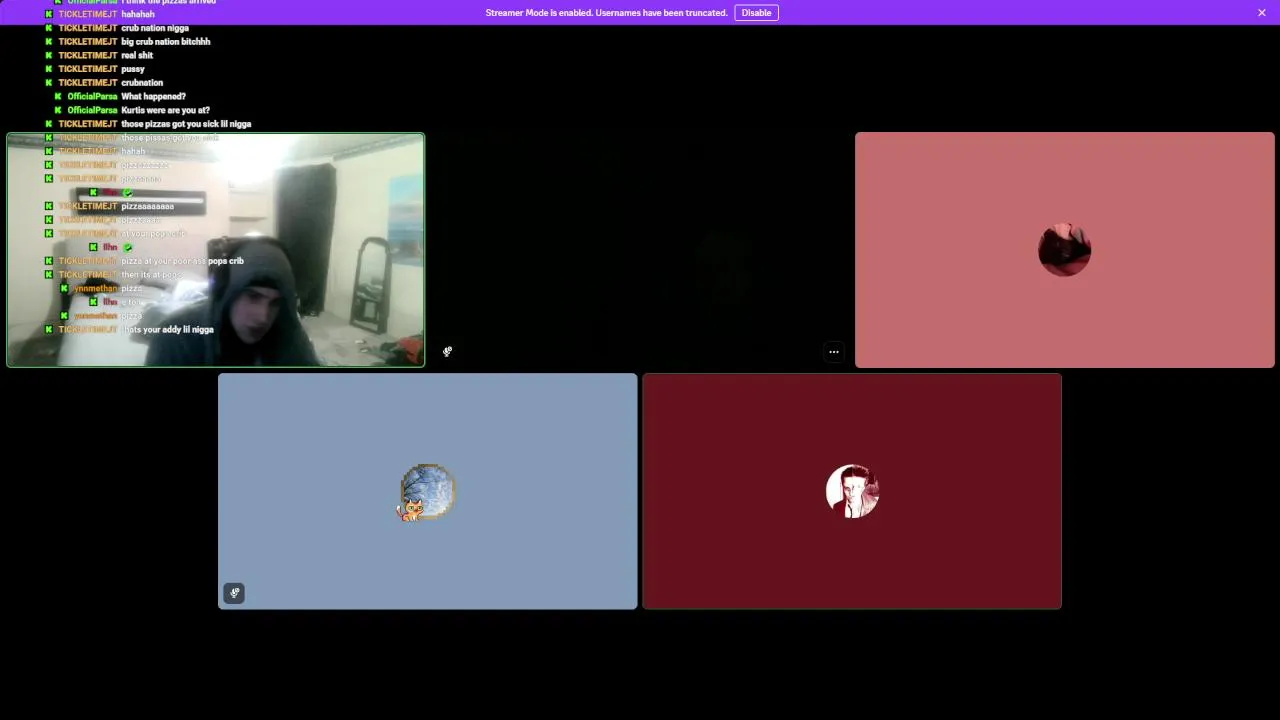Click the Kick badge beside "Kurtis were are you at?"

click(x=58, y=110)
